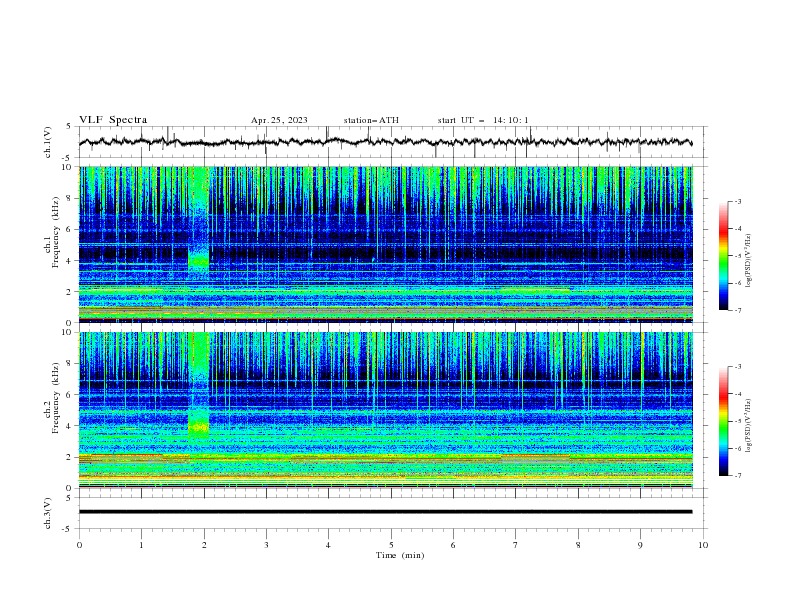Viewport: 792px width, 612px height.
Task: Click time-axis tick label "1" at the bottom
Action: (141, 545)
